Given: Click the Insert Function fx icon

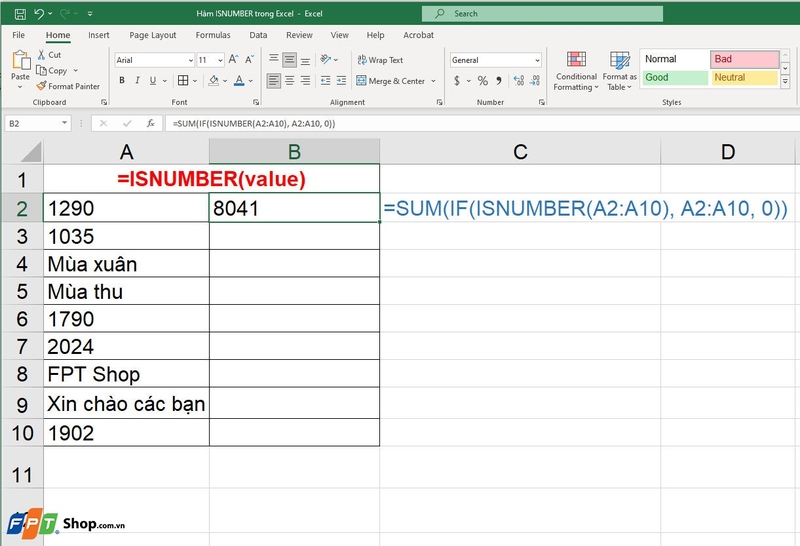Looking at the screenshot, I should pos(151,123).
